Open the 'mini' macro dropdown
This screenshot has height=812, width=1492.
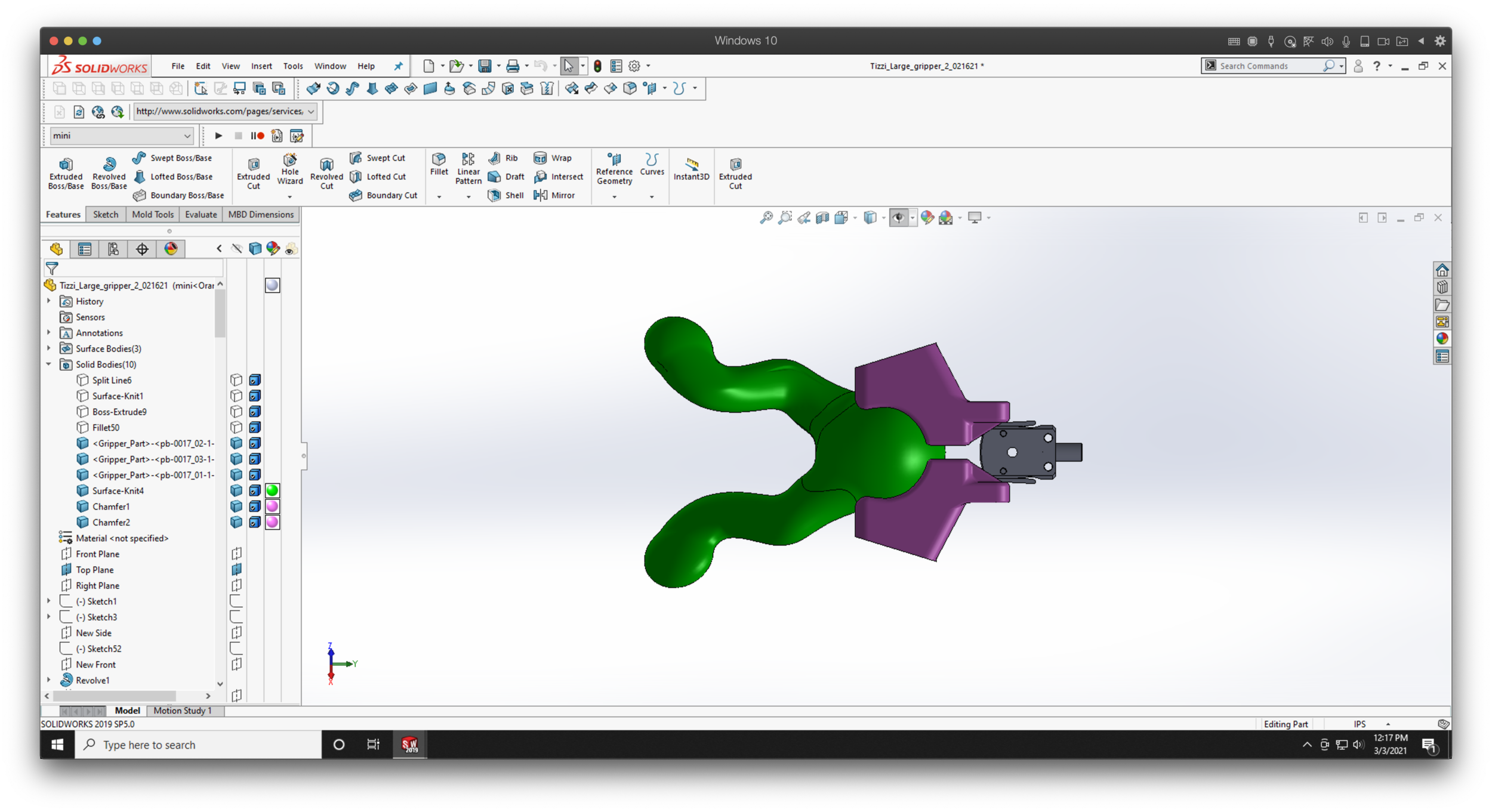coord(187,136)
